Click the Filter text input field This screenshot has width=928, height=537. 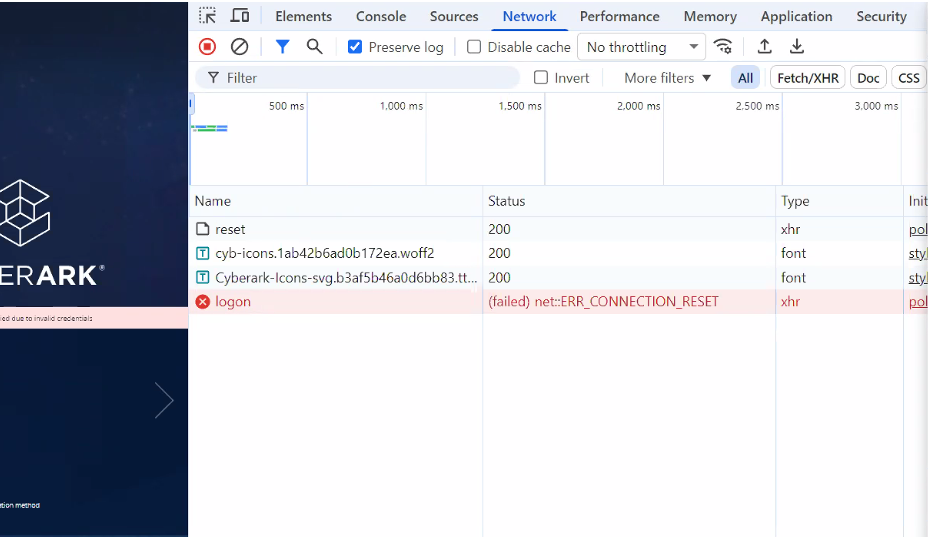pyautogui.click(x=357, y=78)
